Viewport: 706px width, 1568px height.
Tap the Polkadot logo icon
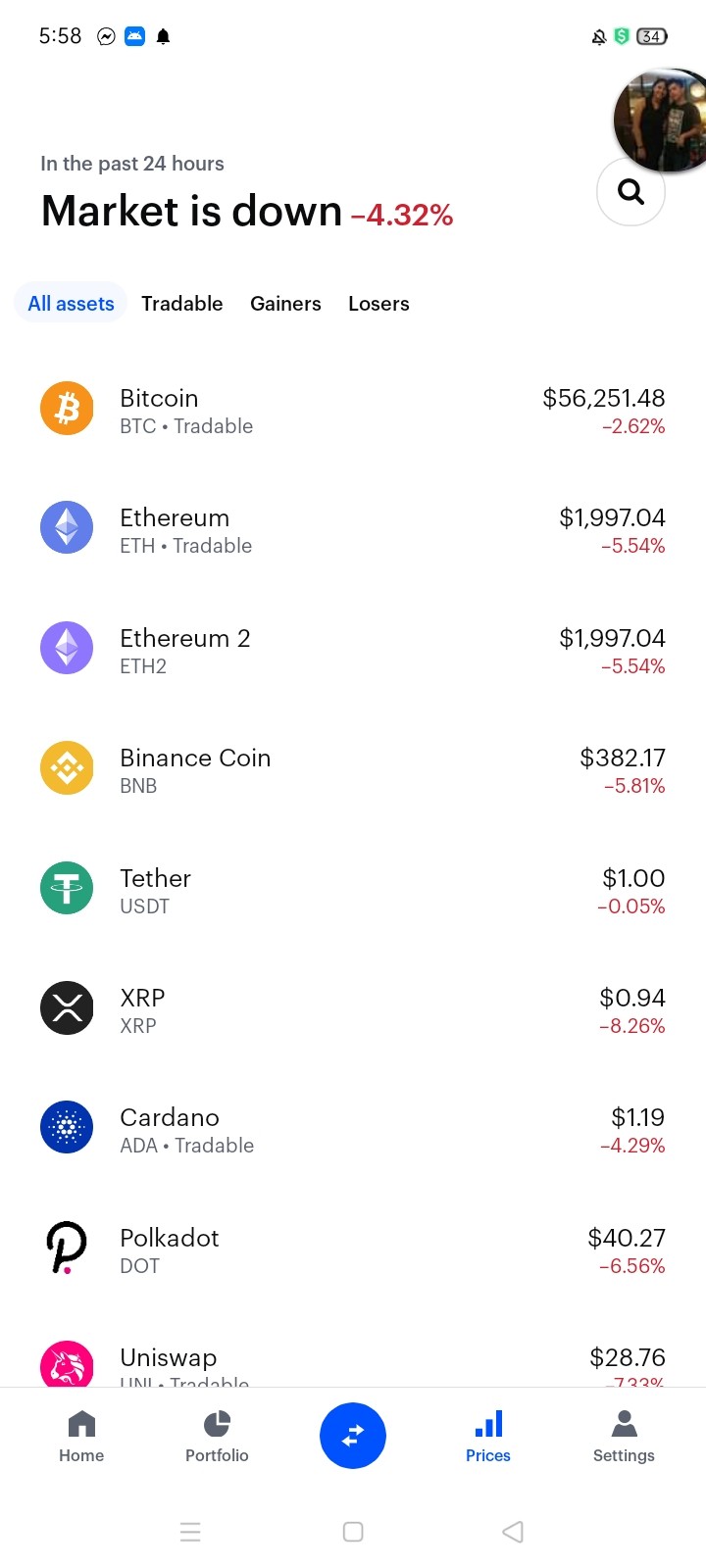coord(67,1248)
